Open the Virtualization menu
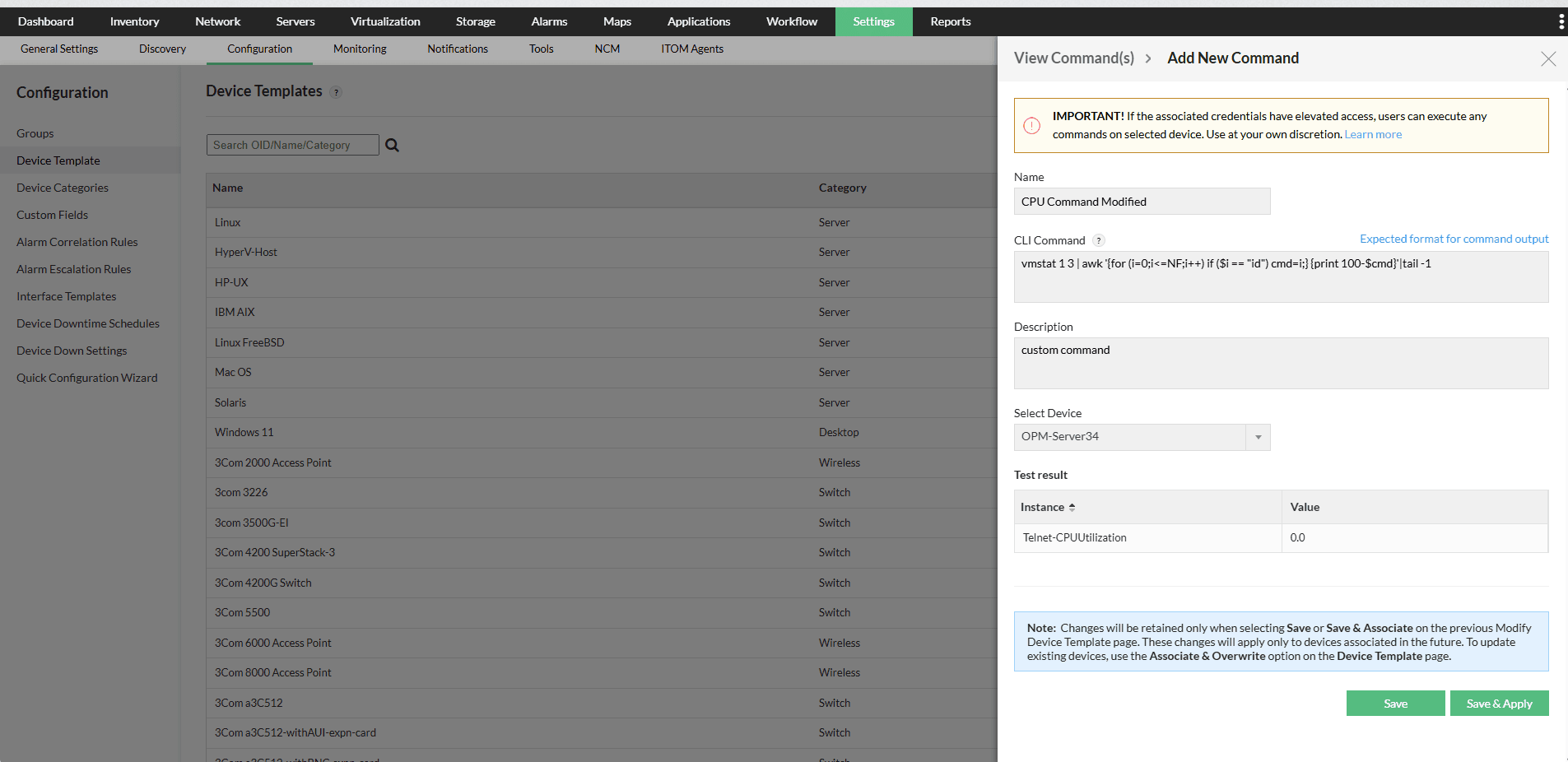This screenshot has width=1568, height=762. click(x=384, y=21)
